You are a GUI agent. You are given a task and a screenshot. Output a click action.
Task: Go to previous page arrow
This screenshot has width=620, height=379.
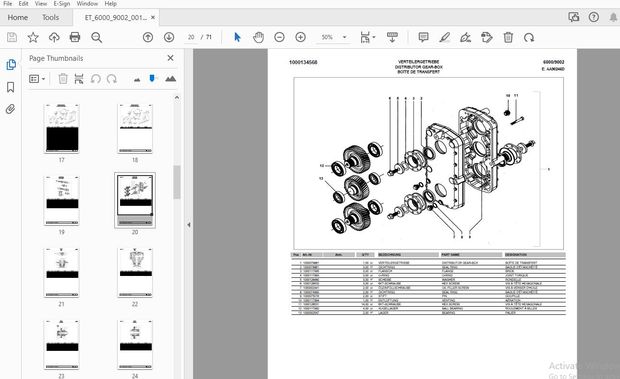148,37
